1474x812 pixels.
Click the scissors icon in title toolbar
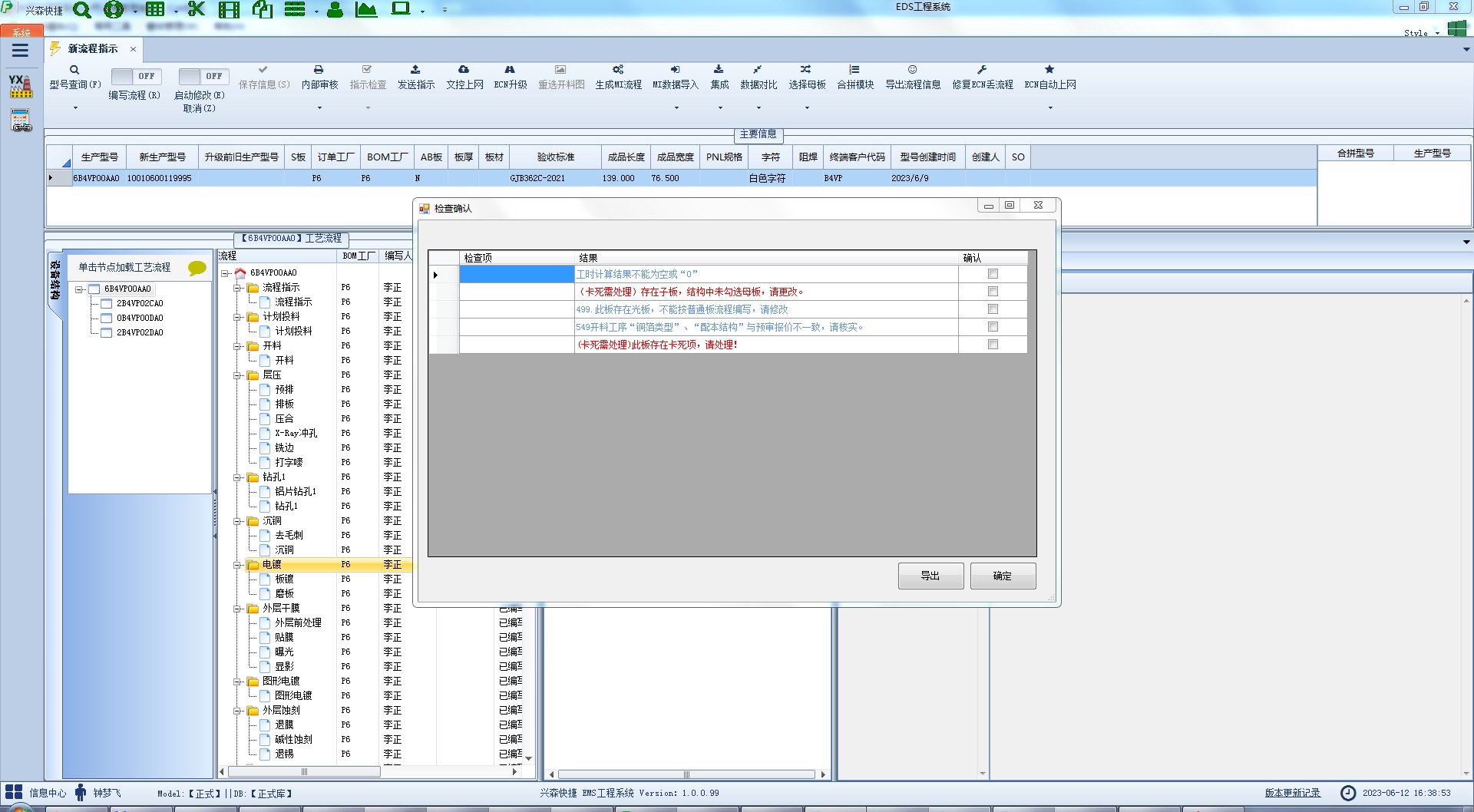[x=197, y=9]
